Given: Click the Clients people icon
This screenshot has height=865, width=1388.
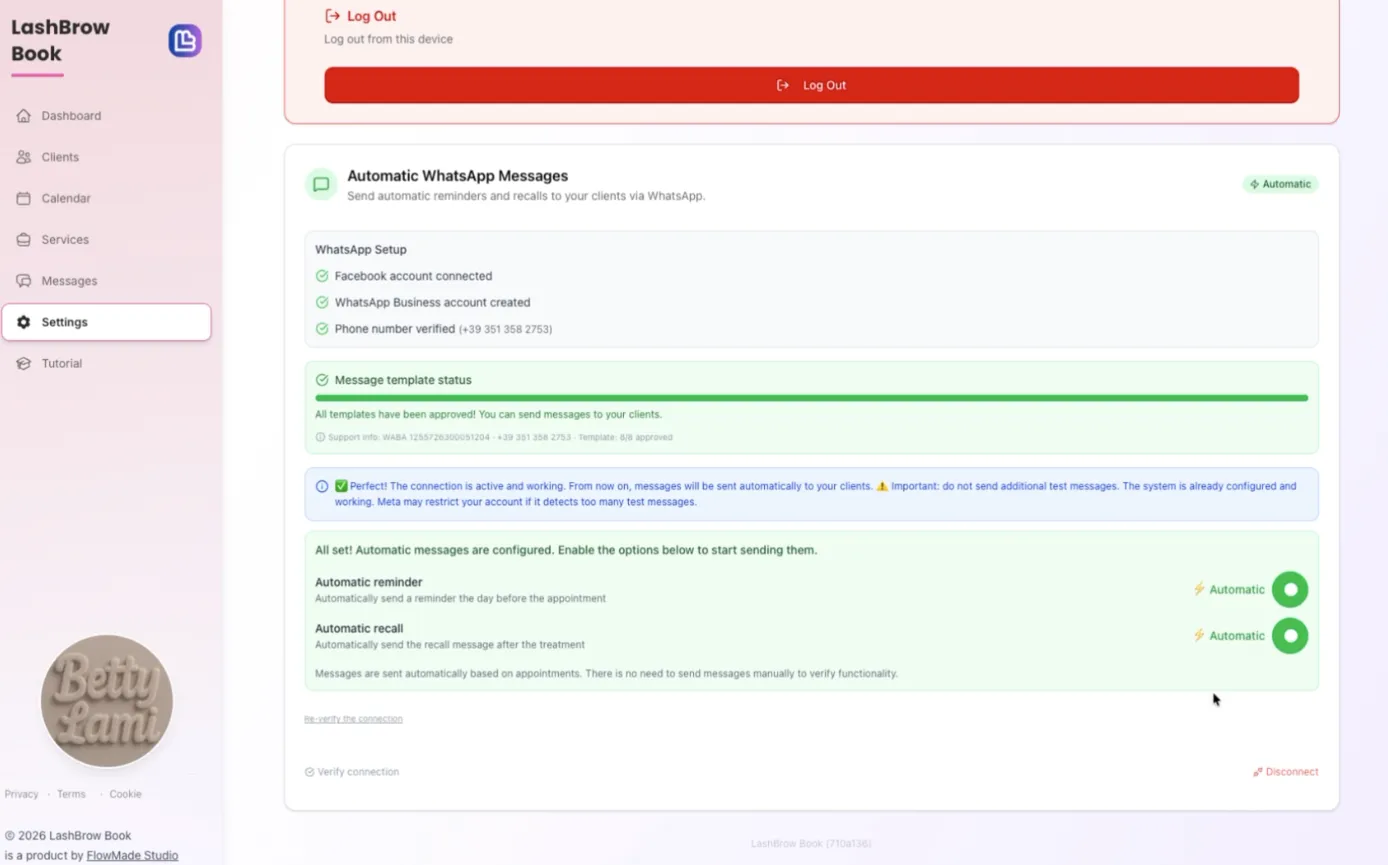Looking at the screenshot, I should (23, 157).
